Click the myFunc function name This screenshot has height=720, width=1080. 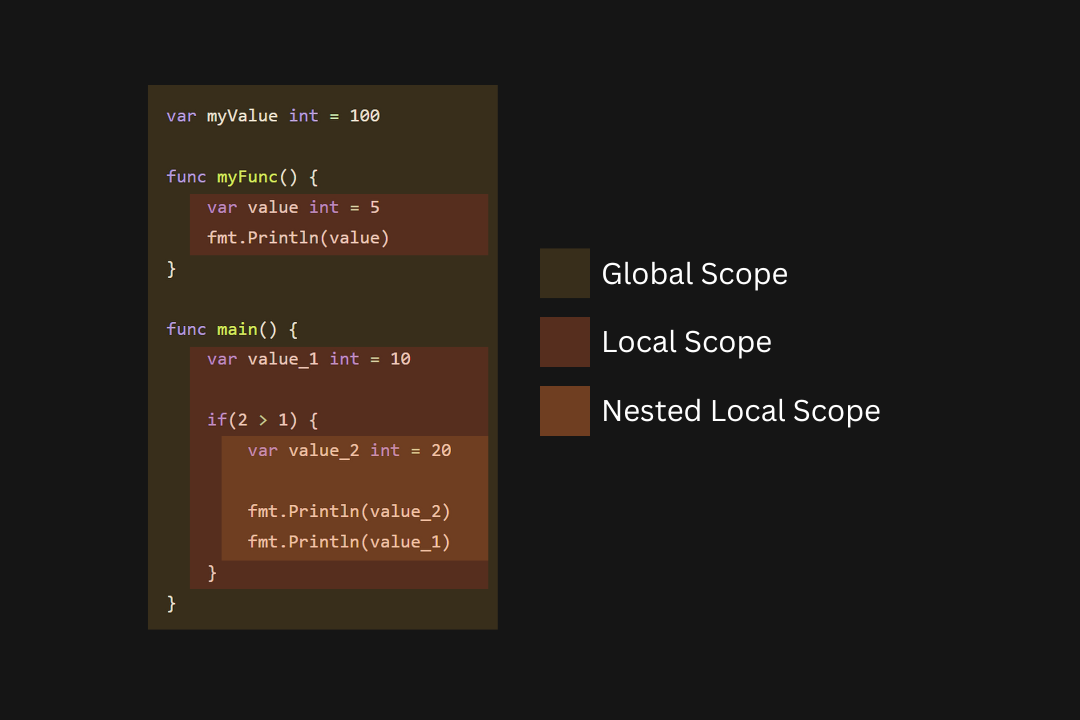tap(247, 177)
